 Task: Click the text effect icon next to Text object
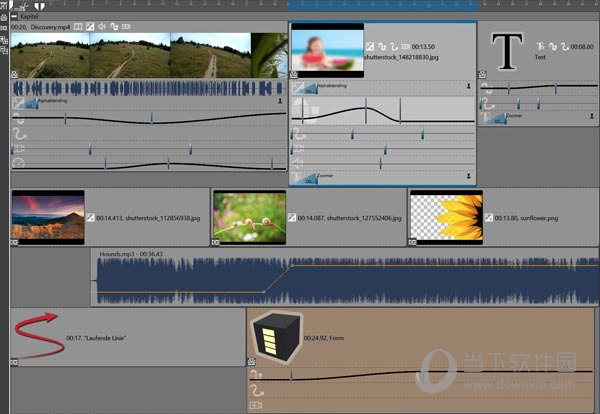541,46
